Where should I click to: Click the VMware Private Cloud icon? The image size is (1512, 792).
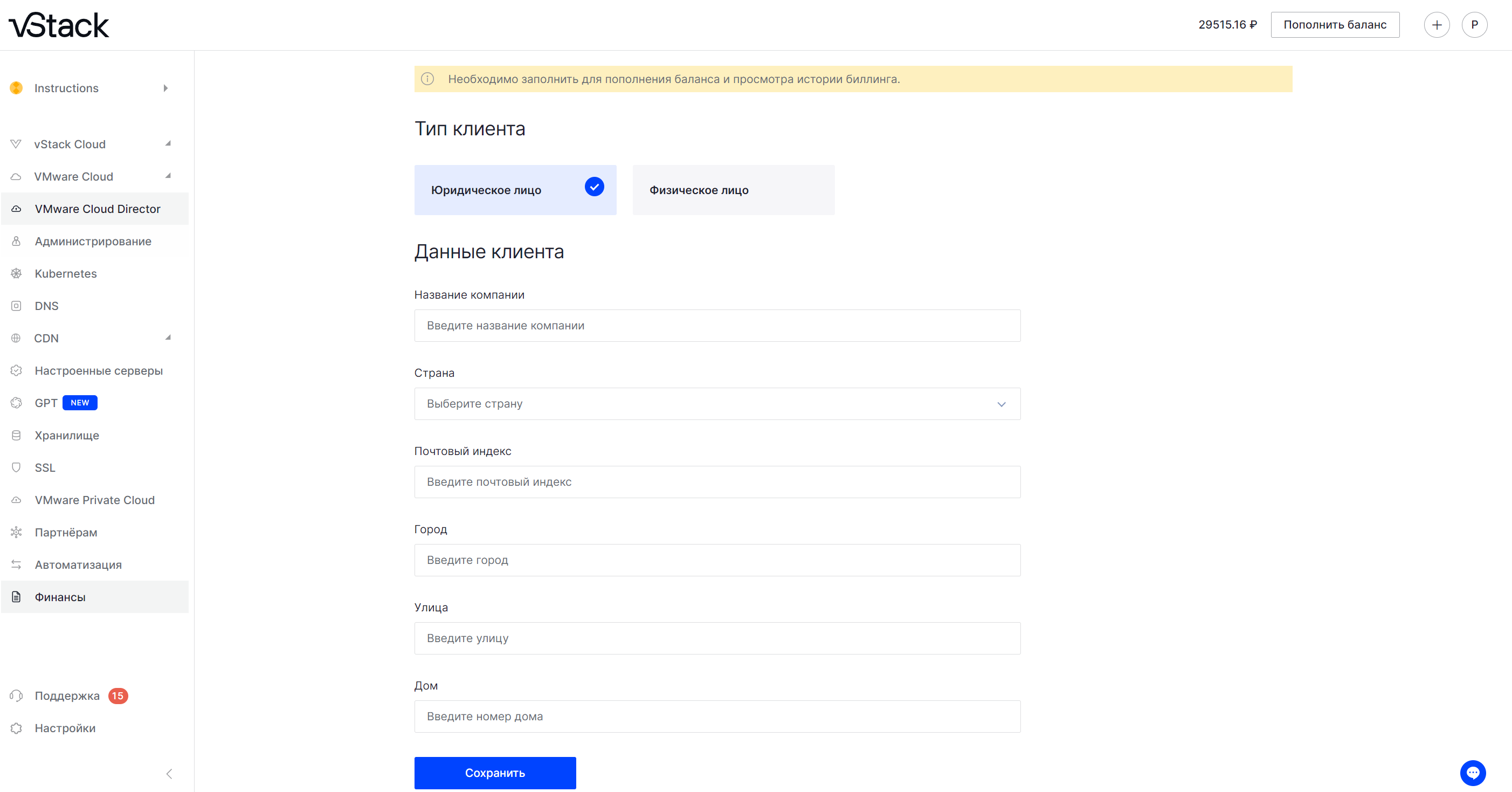(x=16, y=500)
